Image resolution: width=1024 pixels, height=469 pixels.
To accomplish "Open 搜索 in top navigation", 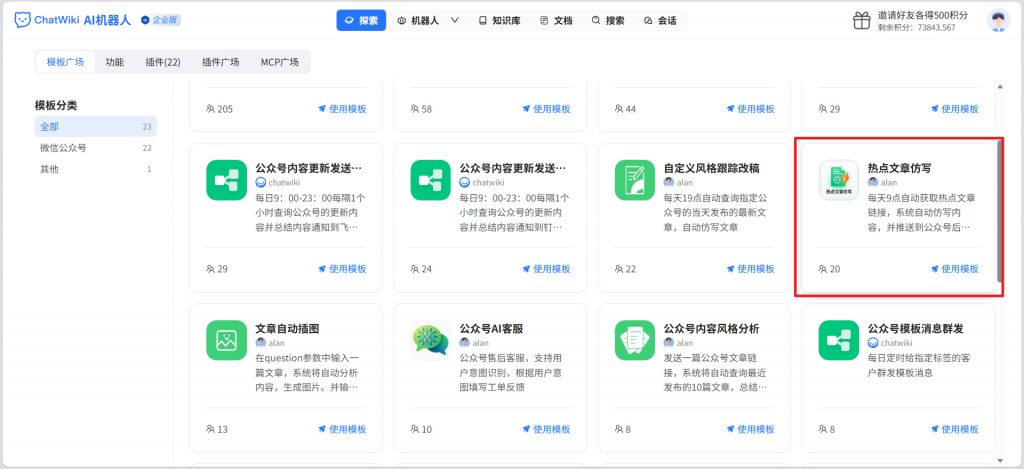I will pos(608,20).
